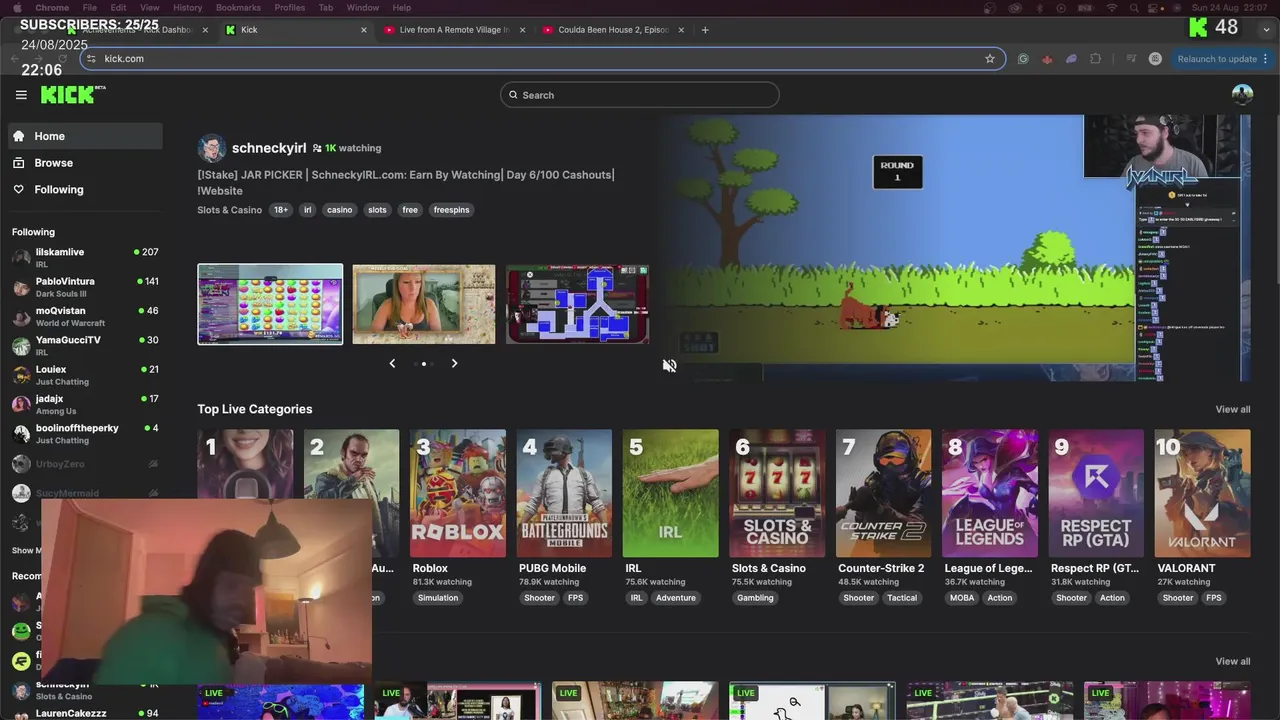
Task: Select the colorful slots stream thumbnail
Action: click(270, 304)
